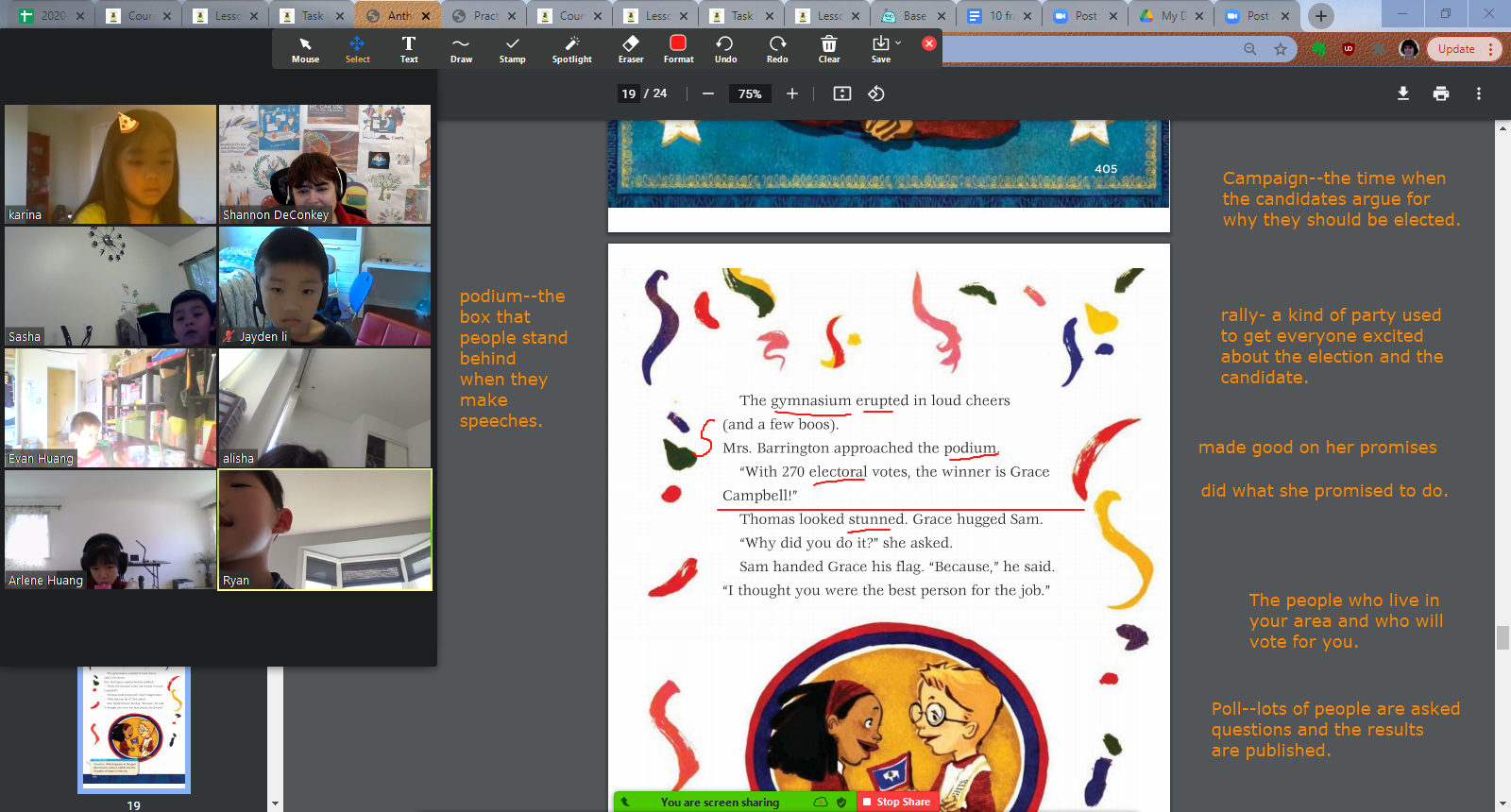Edit the PDF page number field
Viewport: 1511px width, 812px height.
tap(629, 93)
